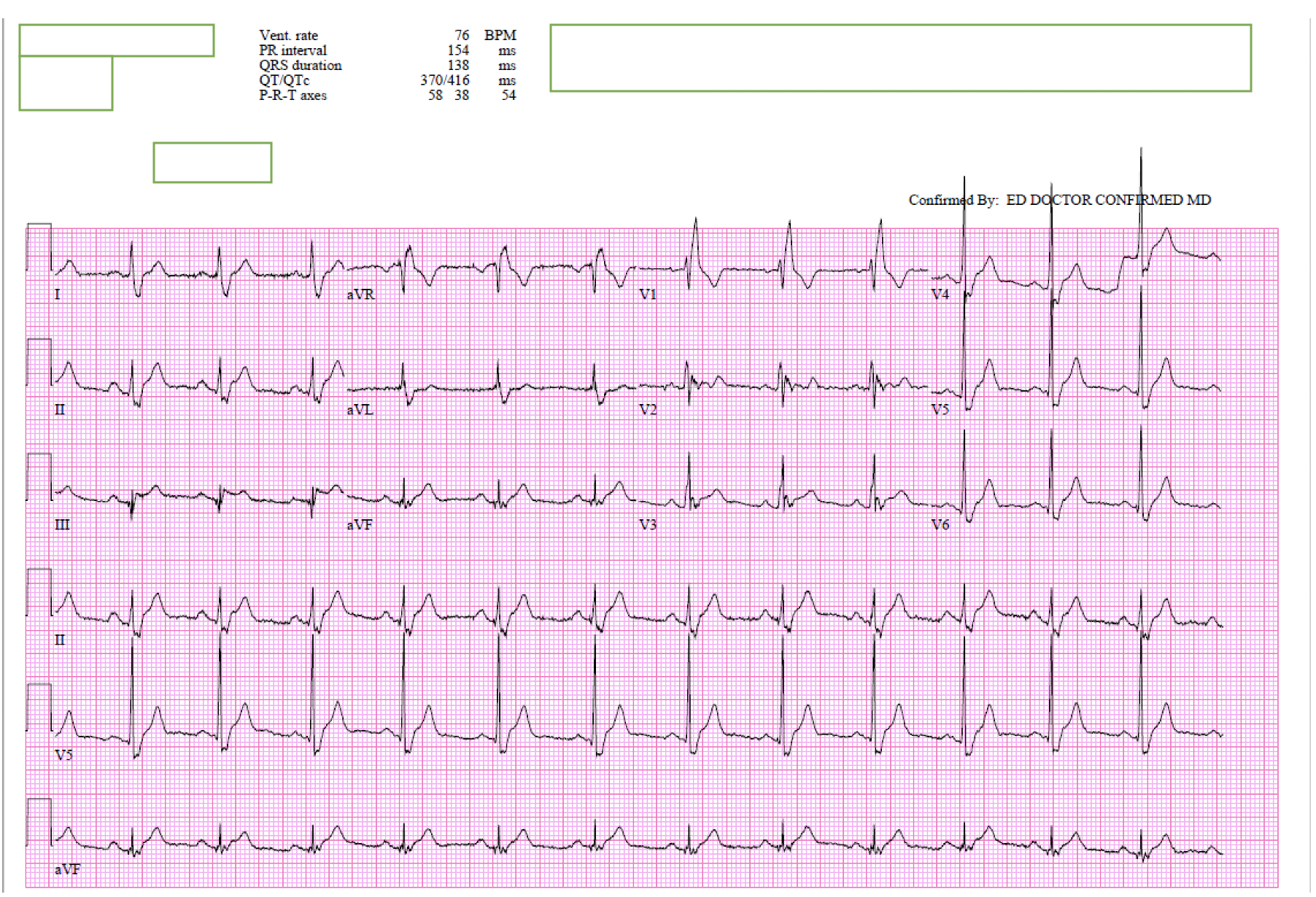
Task: Click the QRS duration label
Action: click(300, 66)
